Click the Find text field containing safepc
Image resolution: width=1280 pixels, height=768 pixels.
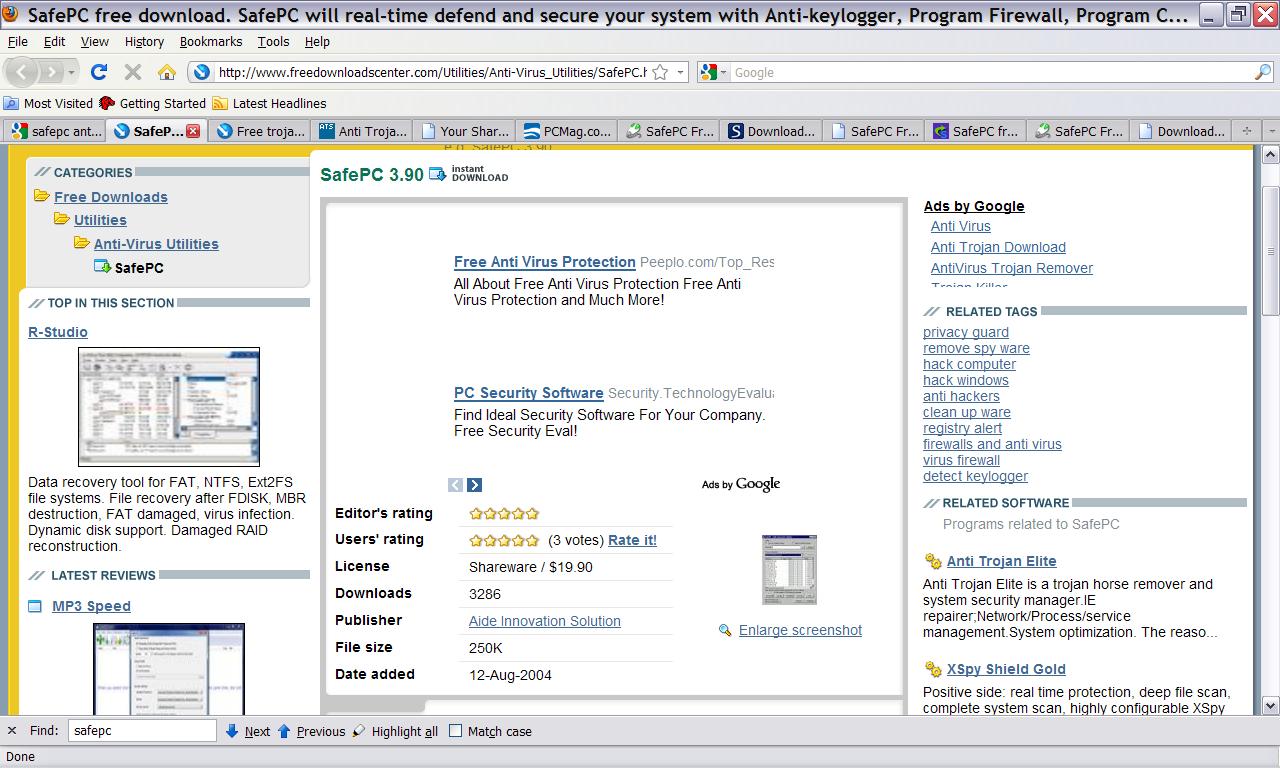[x=142, y=731]
